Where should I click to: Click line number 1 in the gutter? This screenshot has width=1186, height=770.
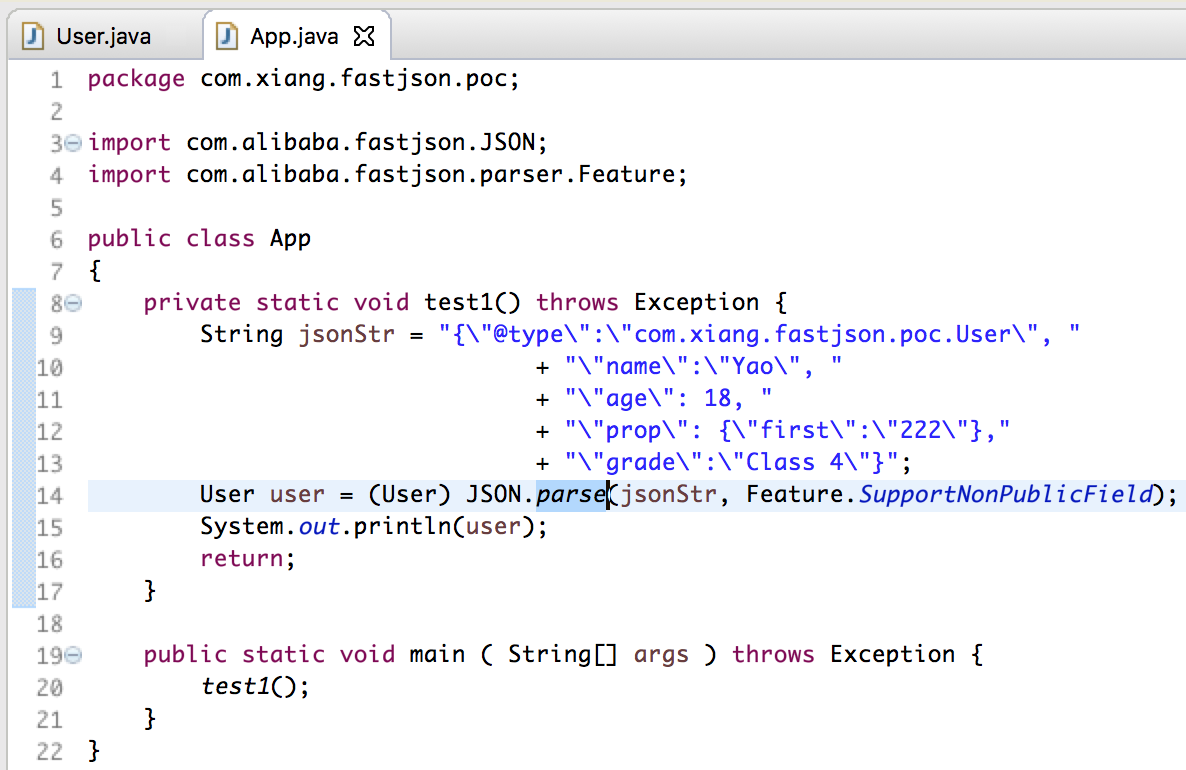click(x=56, y=79)
